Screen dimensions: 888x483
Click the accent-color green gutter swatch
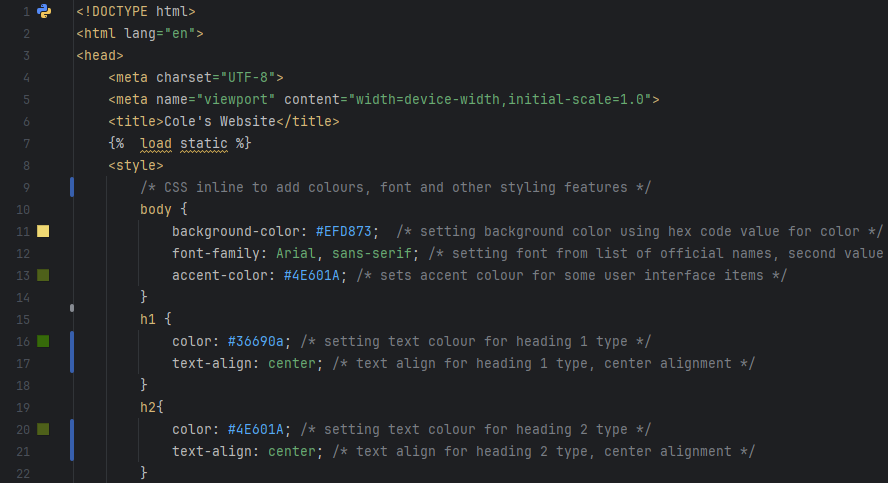point(43,275)
